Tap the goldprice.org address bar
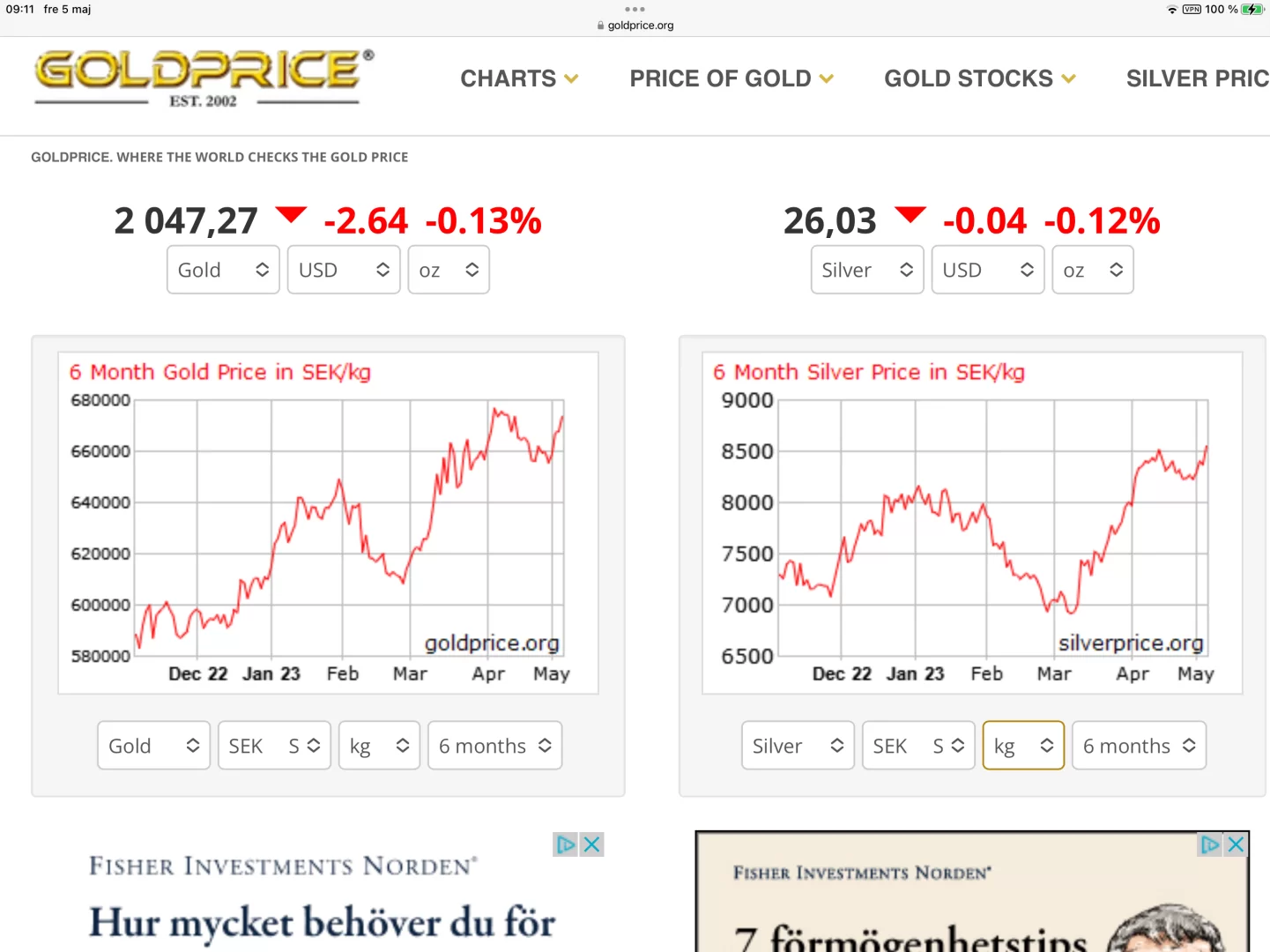The width and height of the screenshot is (1270, 952). 635,26
